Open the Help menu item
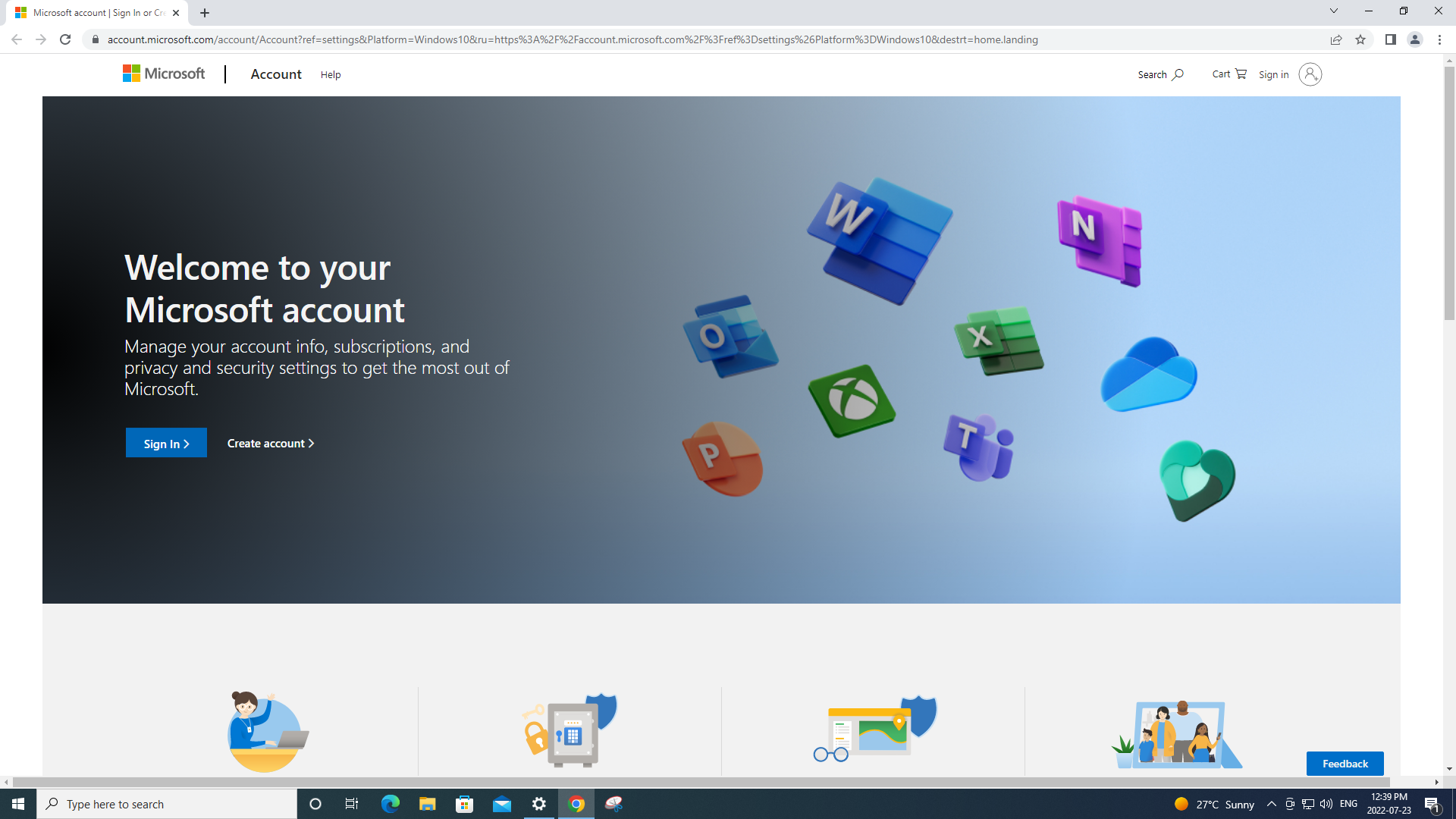Image resolution: width=1456 pixels, height=819 pixels. (x=331, y=74)
